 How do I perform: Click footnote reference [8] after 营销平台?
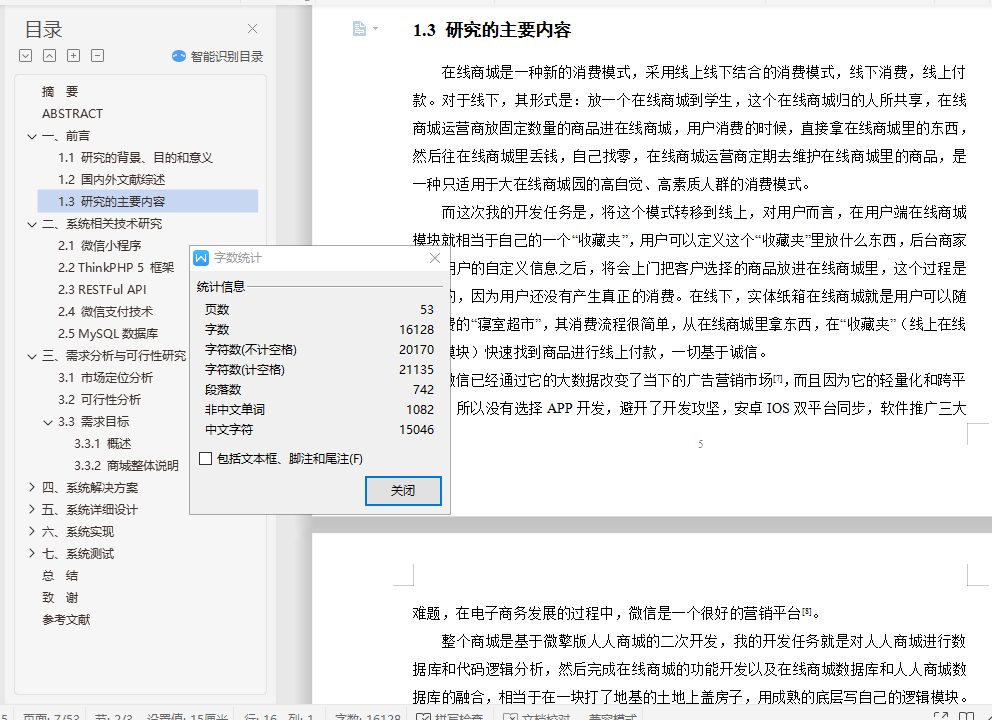tap(807, 611)
